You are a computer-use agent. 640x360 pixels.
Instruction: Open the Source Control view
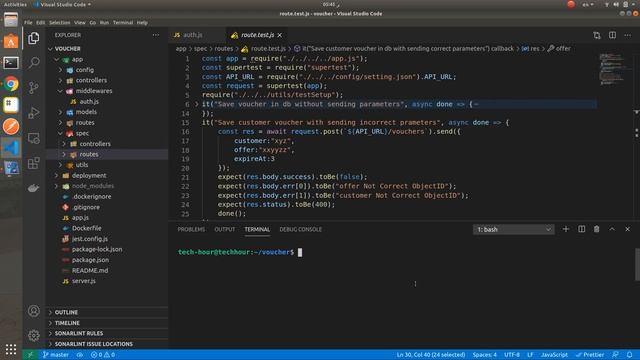34,87
